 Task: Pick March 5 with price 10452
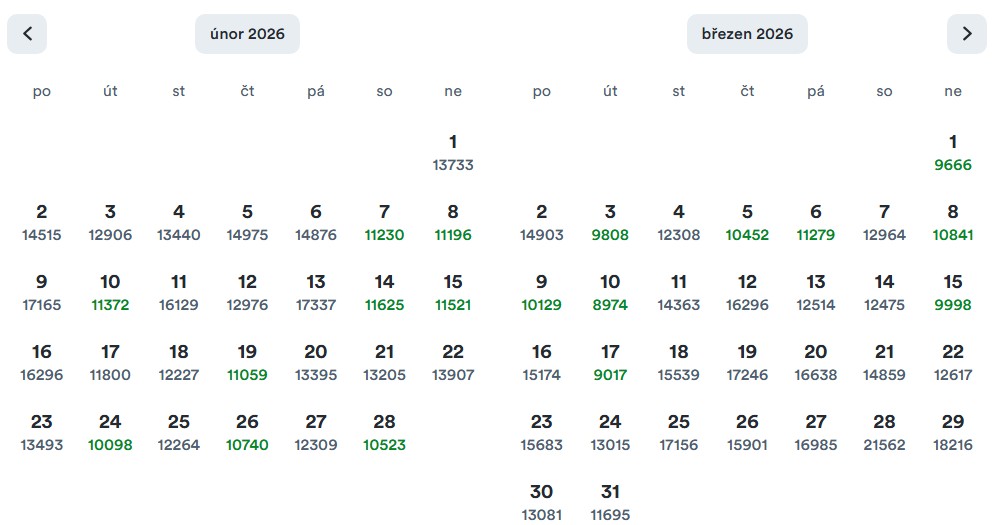click(747, 222)
